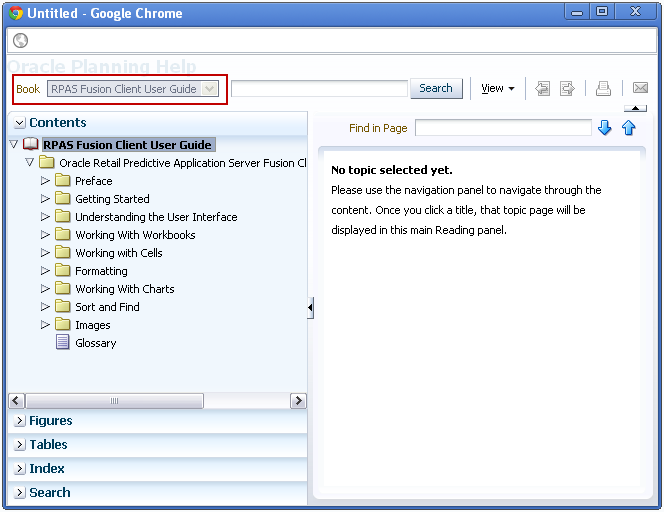This screenshot has width=664, height=512.
Task: Click the Images folder icon
Action: pos(63,324)
